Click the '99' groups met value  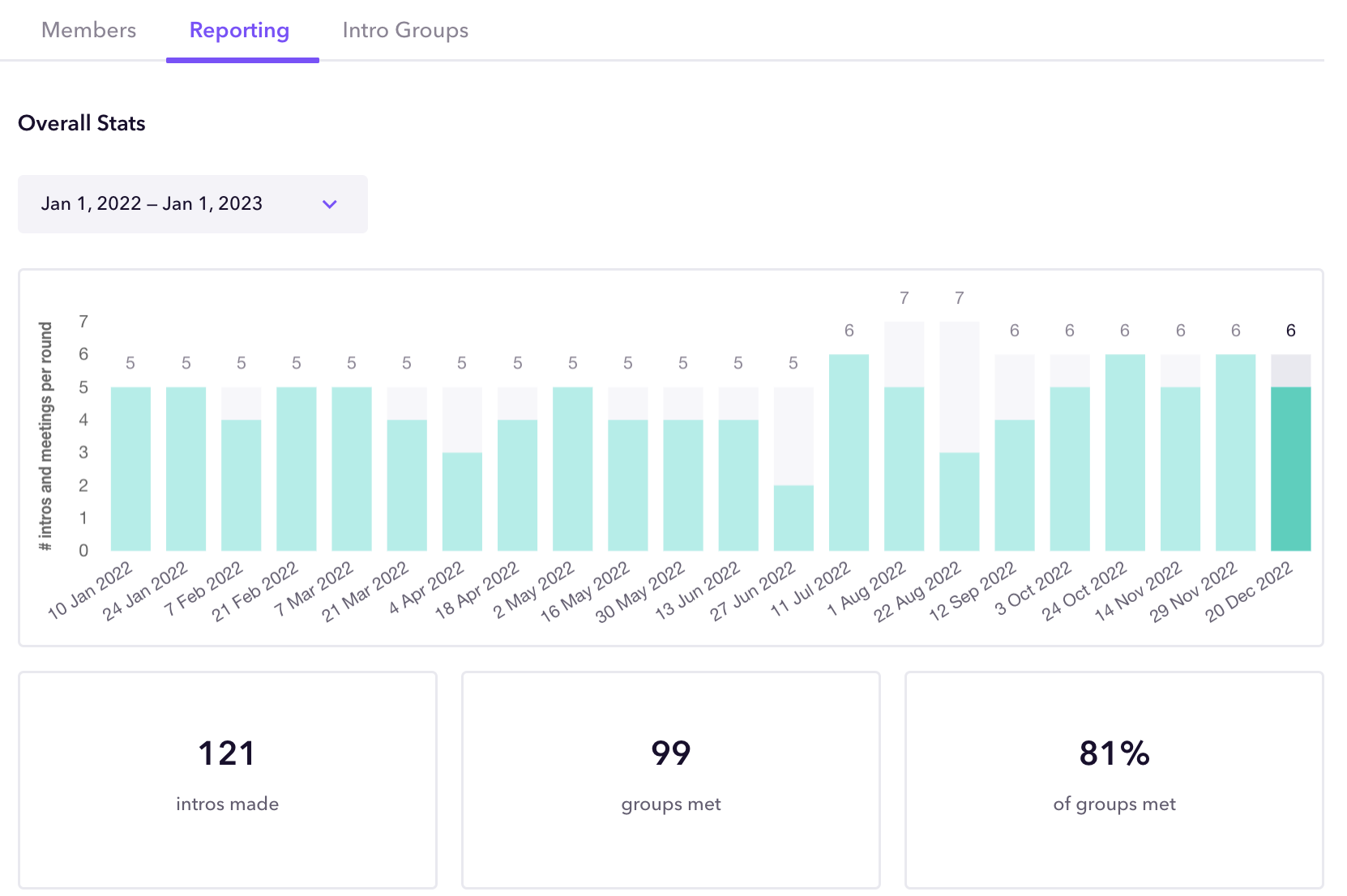click(671, 753)
